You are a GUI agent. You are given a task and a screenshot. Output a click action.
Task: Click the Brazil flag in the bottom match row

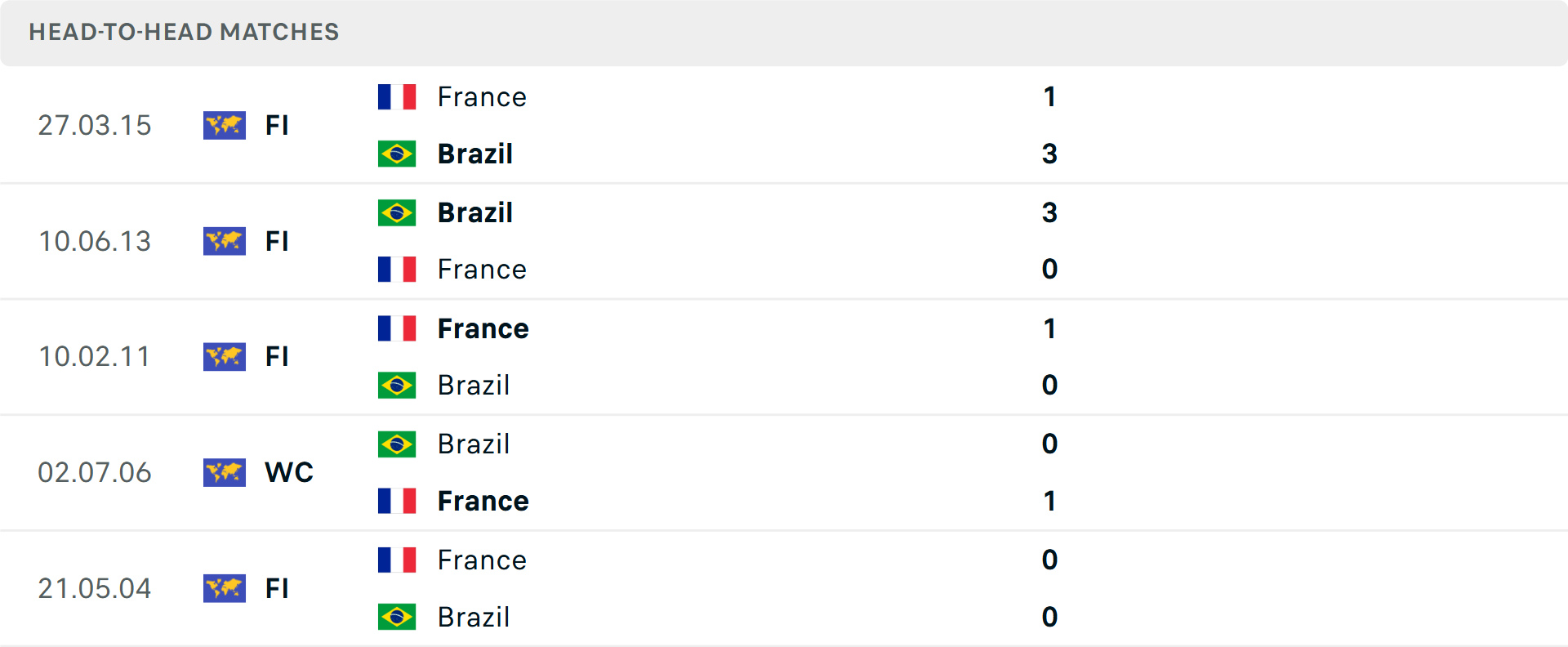point(397,617)
